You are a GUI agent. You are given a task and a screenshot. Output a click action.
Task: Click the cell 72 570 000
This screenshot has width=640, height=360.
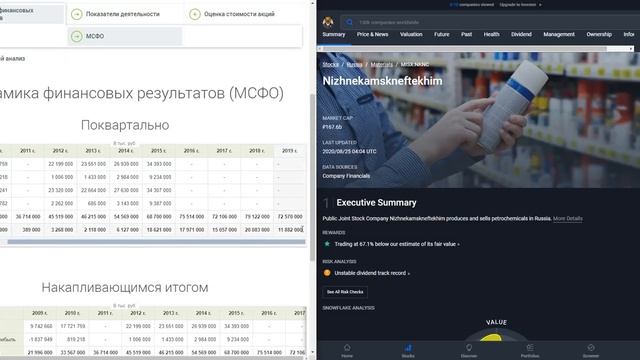pos(290,216)
